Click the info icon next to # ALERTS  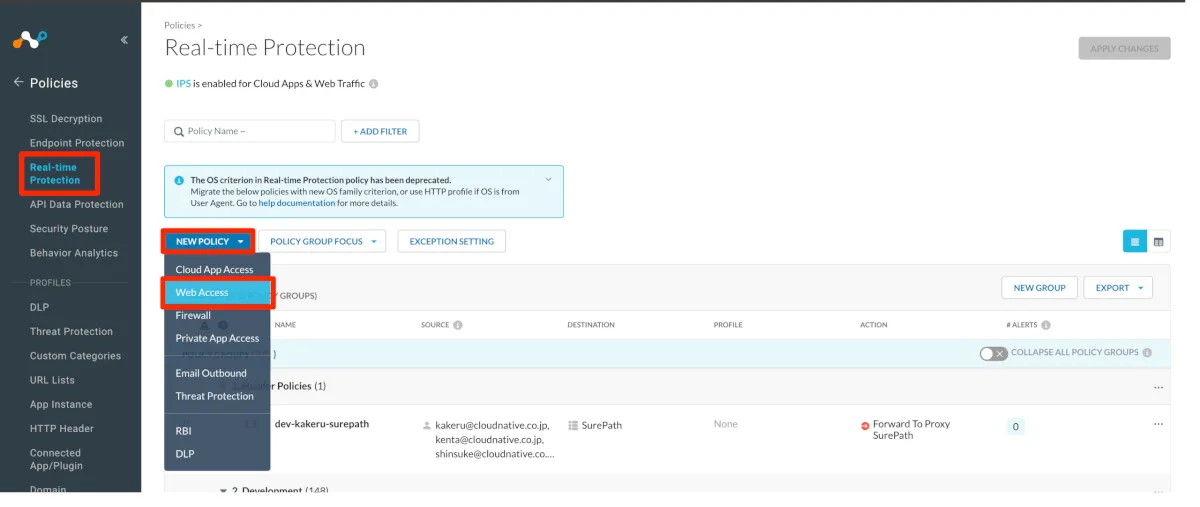click(1046, 325)
